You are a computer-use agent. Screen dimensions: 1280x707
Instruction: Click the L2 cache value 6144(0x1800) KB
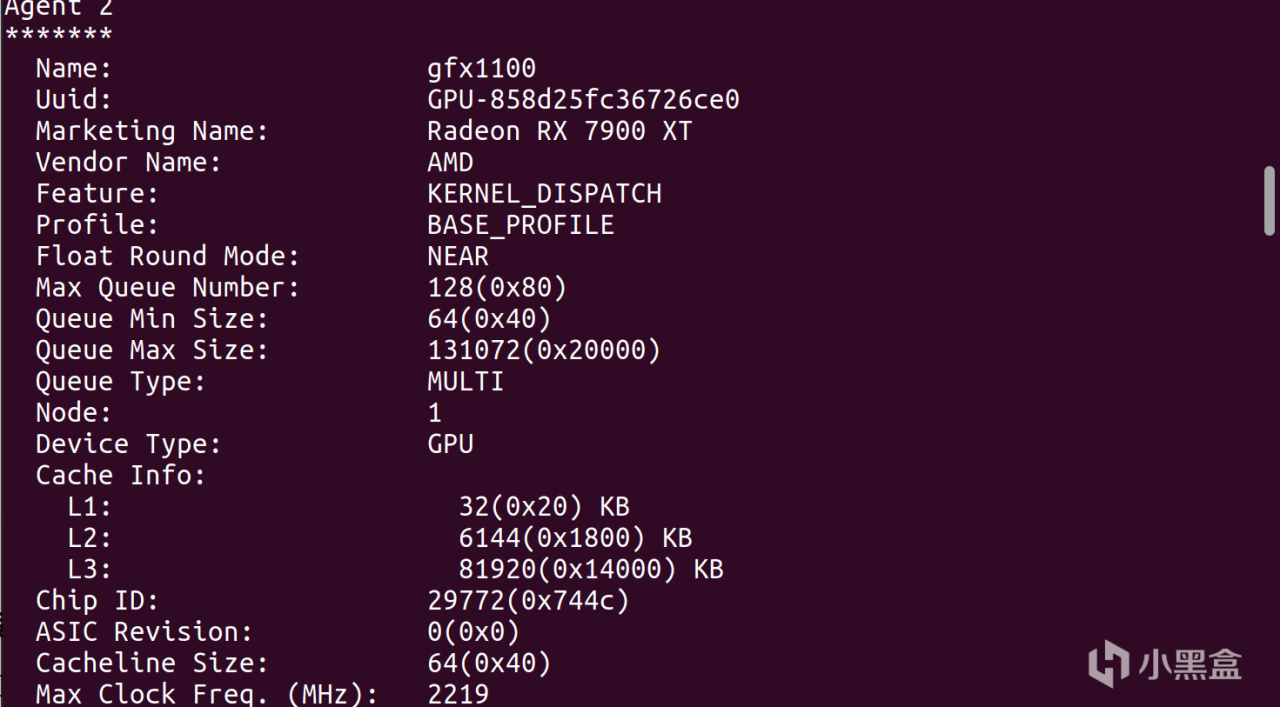[575, 538]
